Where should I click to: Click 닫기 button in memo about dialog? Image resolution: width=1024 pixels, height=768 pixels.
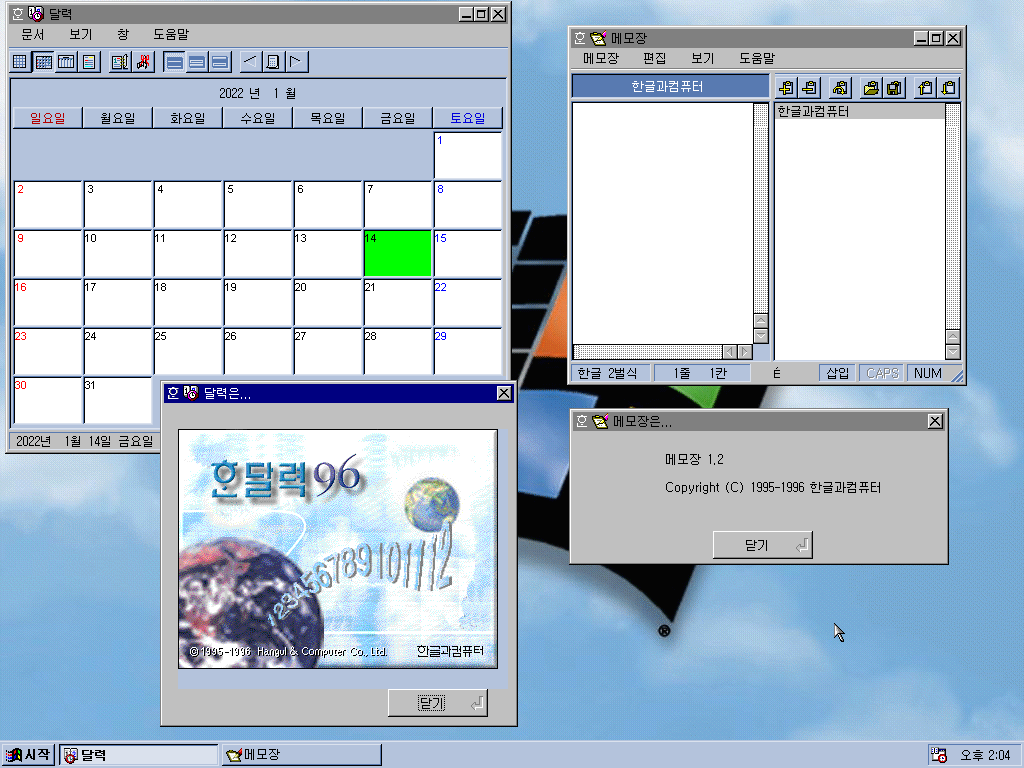pyautogui.click(x=762, y=545)
